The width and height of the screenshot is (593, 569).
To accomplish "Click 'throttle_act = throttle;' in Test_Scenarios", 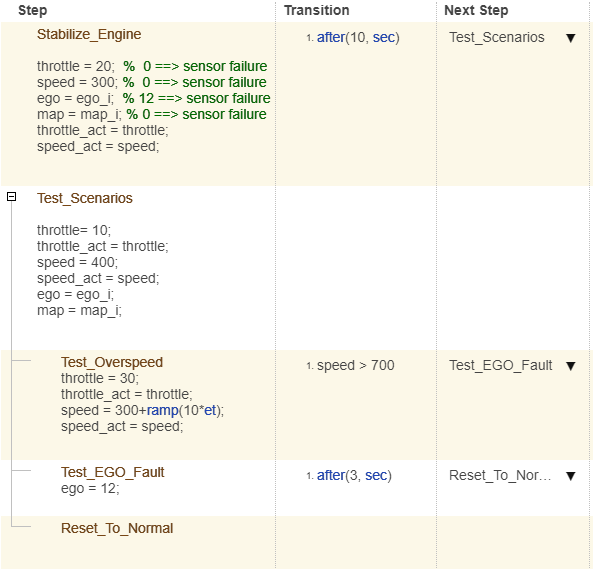I will 102,247.
